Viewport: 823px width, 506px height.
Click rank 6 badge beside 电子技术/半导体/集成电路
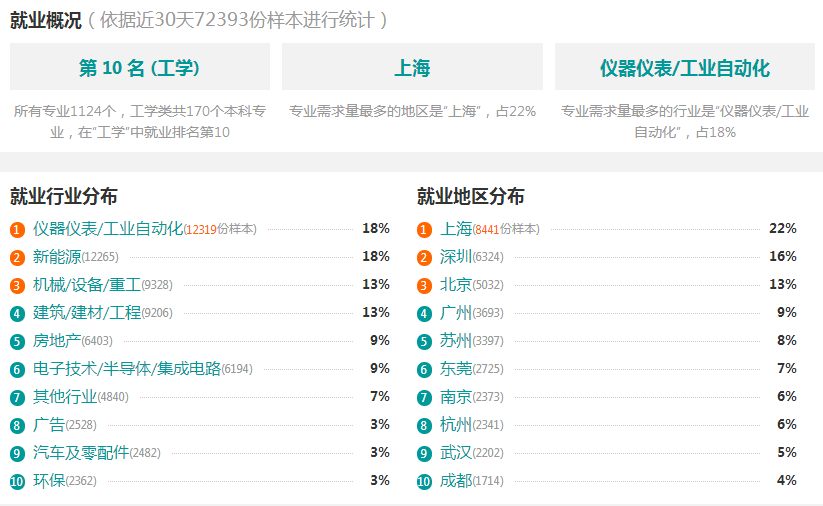(x=17, y=370)
